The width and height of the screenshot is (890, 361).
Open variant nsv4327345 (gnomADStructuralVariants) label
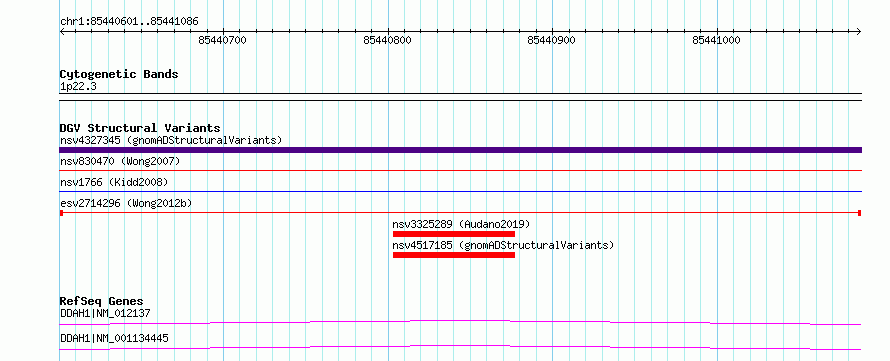click(171, 140)
